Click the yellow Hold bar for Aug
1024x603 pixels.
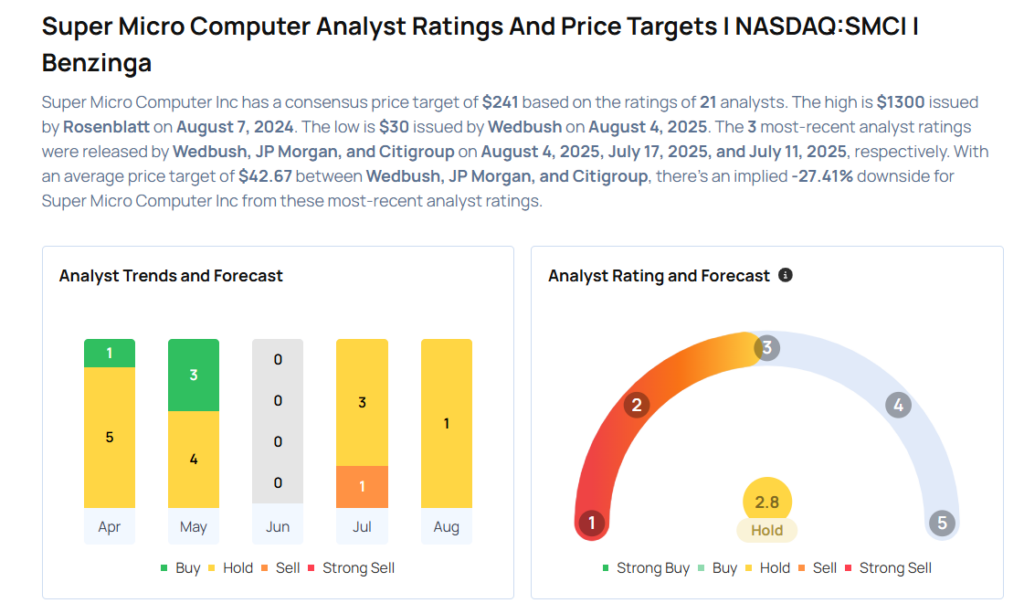coord(446,423)
